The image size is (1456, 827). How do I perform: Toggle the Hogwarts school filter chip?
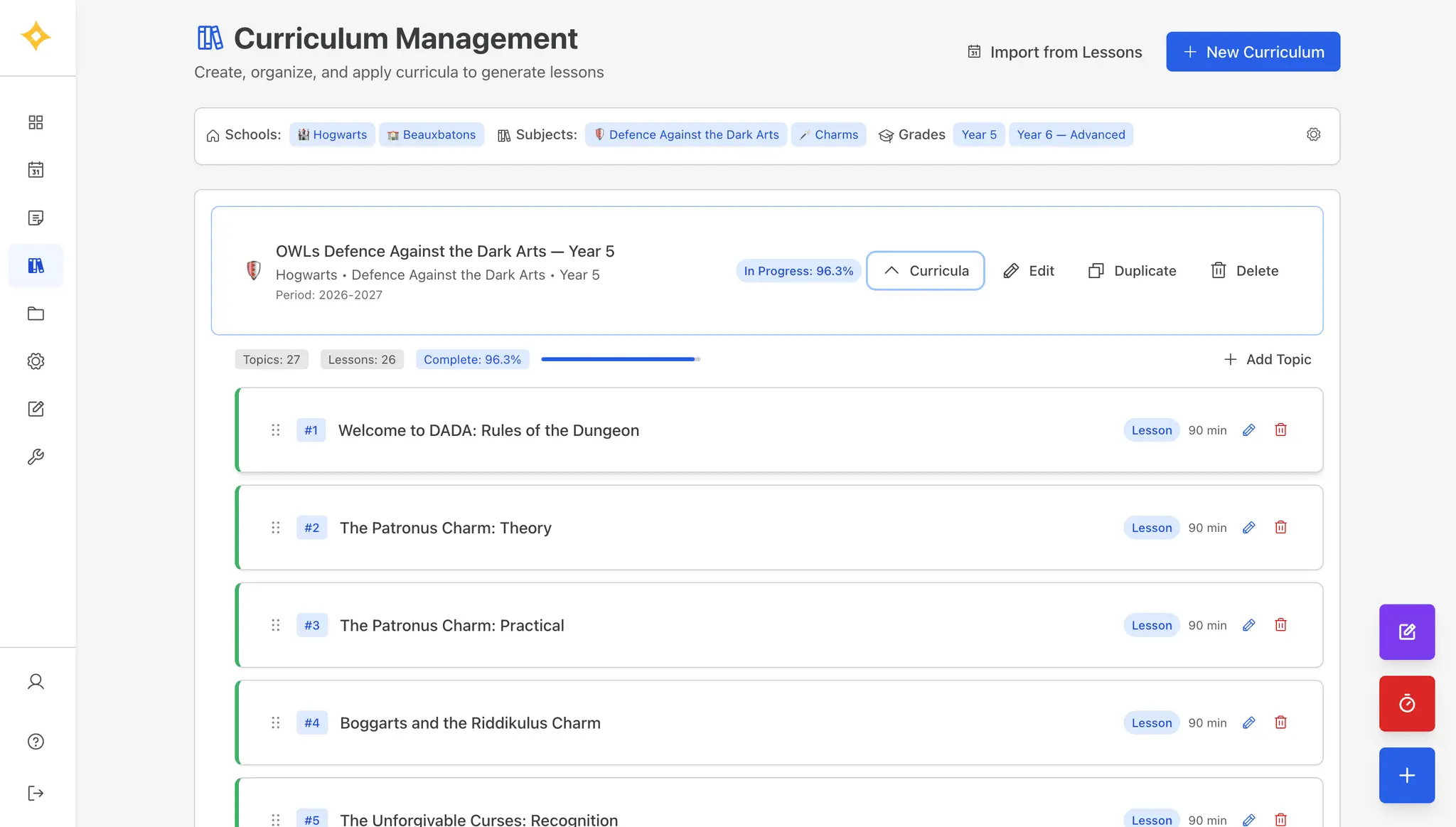(x=332, y=134)
